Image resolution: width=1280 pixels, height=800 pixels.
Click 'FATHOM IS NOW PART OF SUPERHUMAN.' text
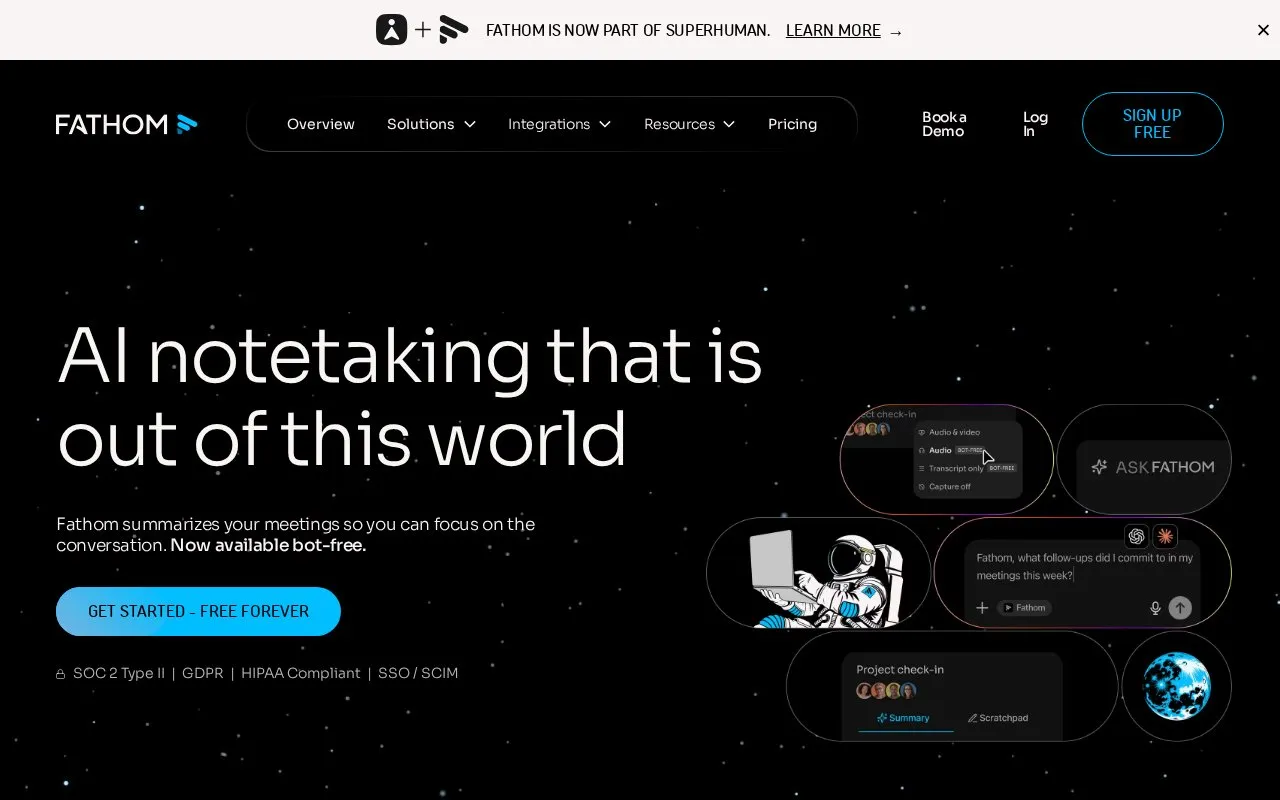tap(628, 30)
